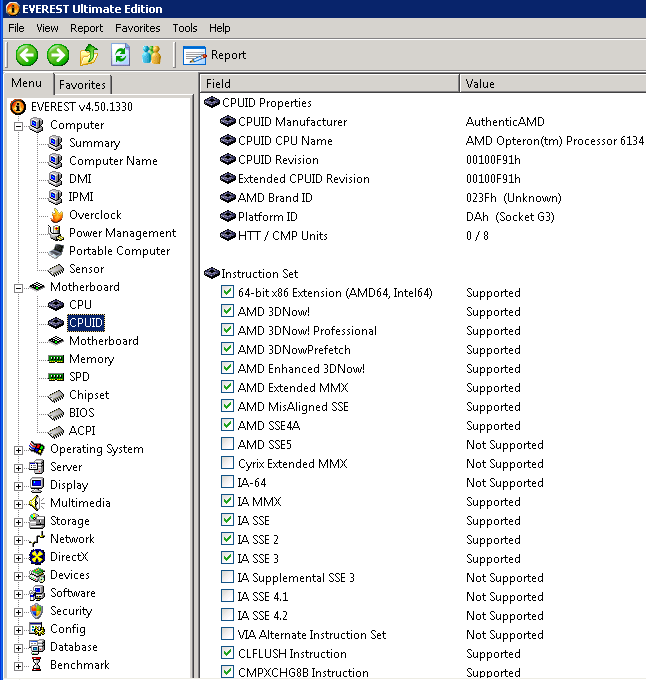Open the Tools menu
The width and height of the screenshot is (646, 680).
click(185, 28)
